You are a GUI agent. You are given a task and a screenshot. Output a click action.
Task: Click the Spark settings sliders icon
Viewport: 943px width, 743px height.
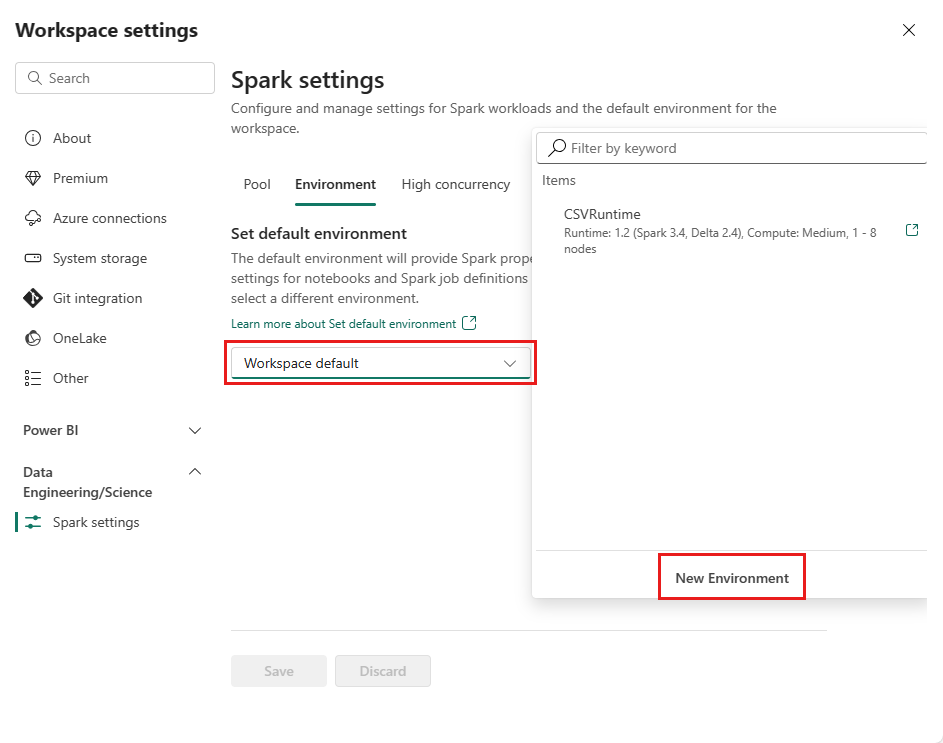coord(34,522)
